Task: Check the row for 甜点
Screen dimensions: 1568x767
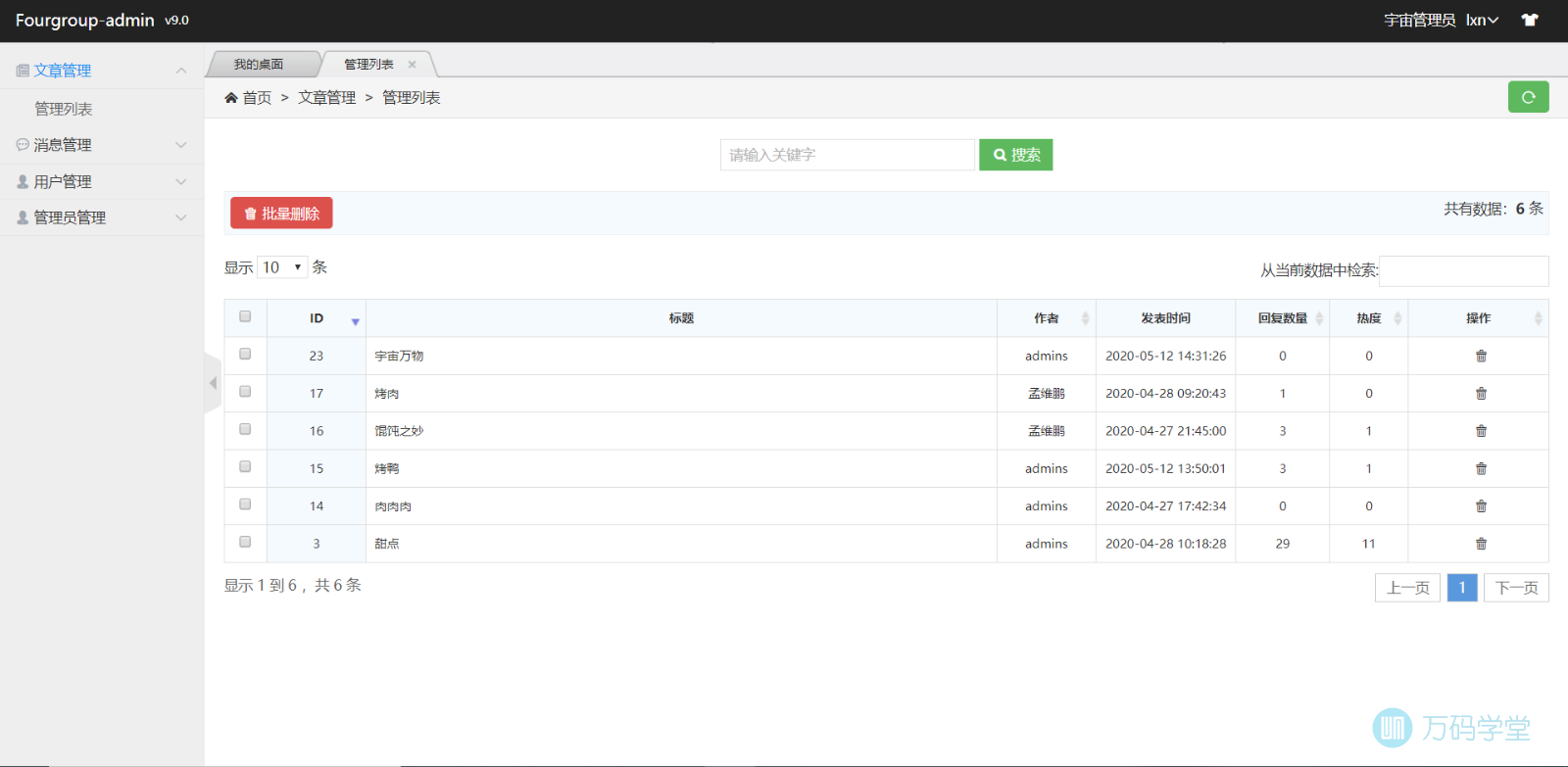Action: click(245, 541)
